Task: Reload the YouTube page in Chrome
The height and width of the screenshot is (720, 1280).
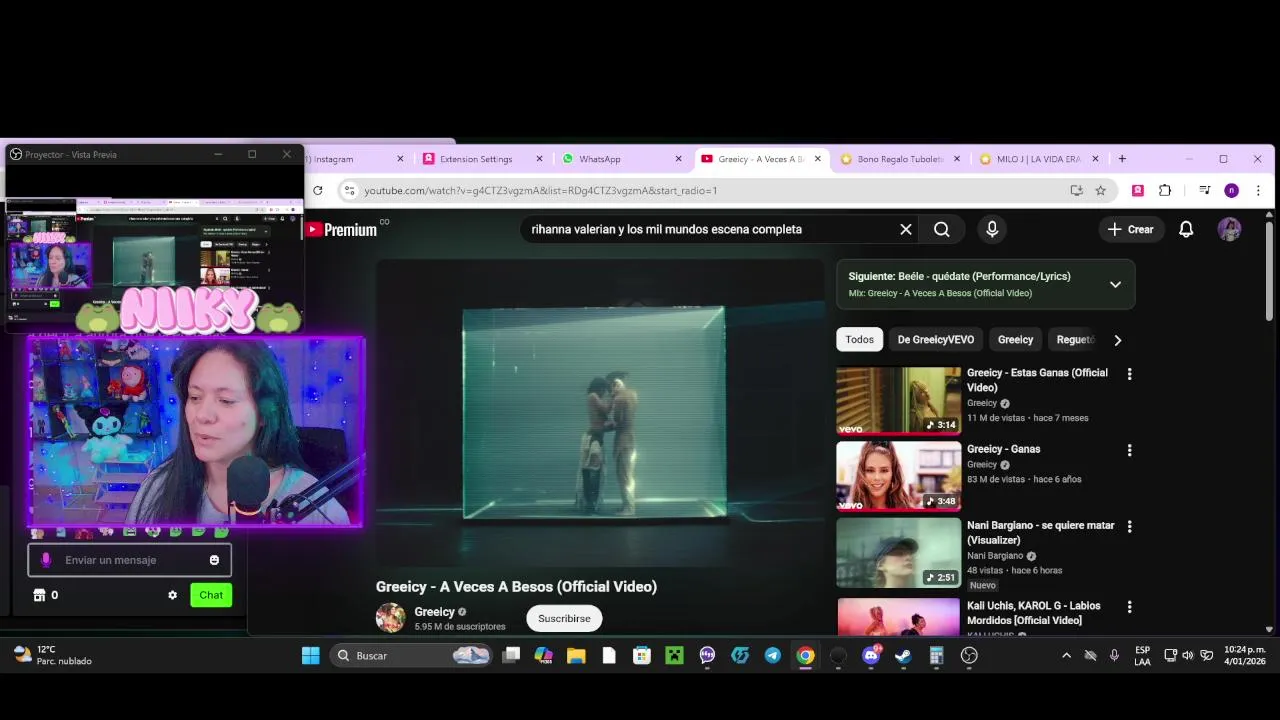Action: click(x=318, y=190)
